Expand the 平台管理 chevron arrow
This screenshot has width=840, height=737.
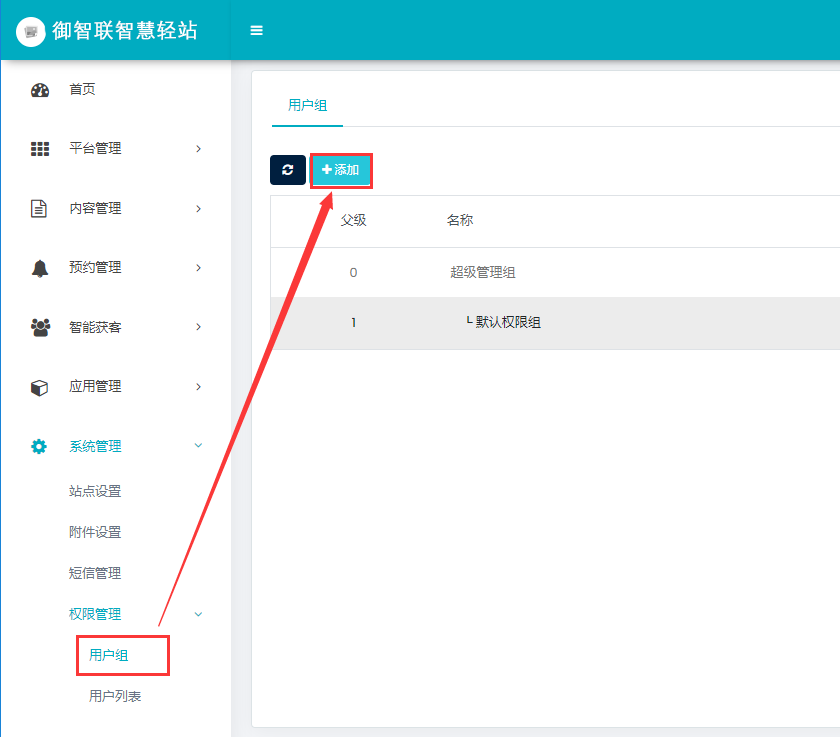(198, 149)
